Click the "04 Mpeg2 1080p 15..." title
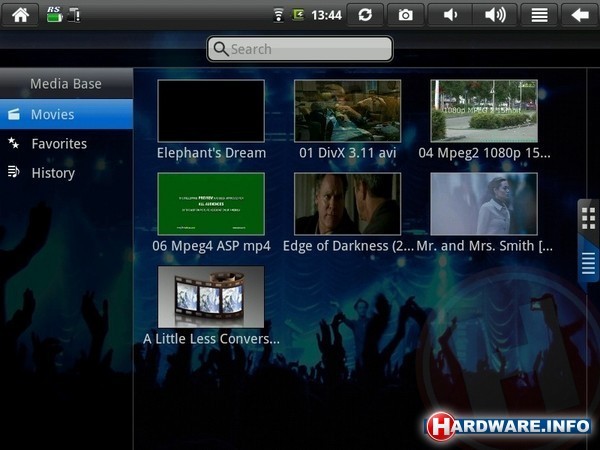 pyautogui.click(x=484, y=153)
